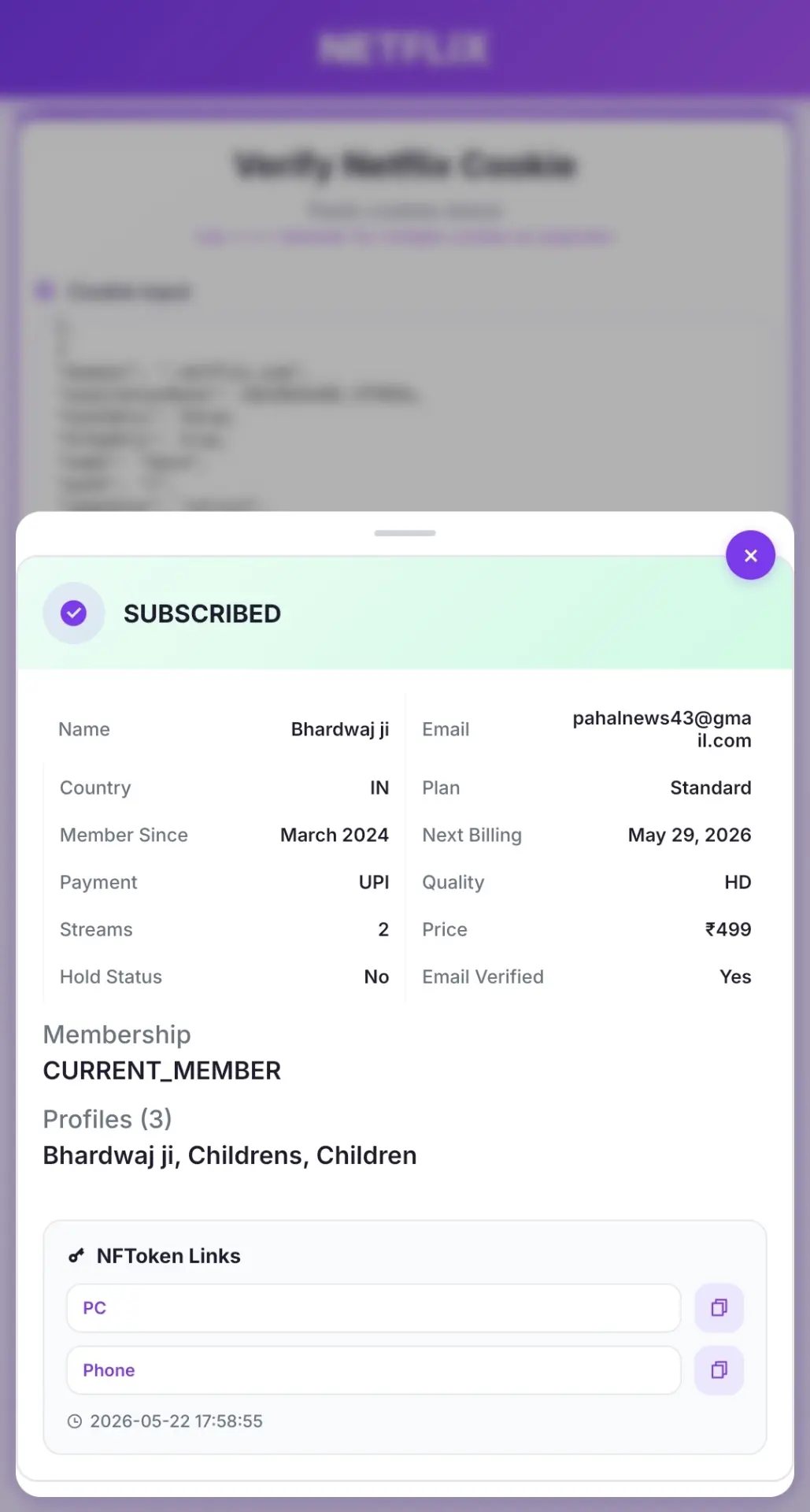The image size is (810, 1512).
Task: Click the email pahalnews43@gmail.com
Action: pyautogui.click(x=662, y=729)
